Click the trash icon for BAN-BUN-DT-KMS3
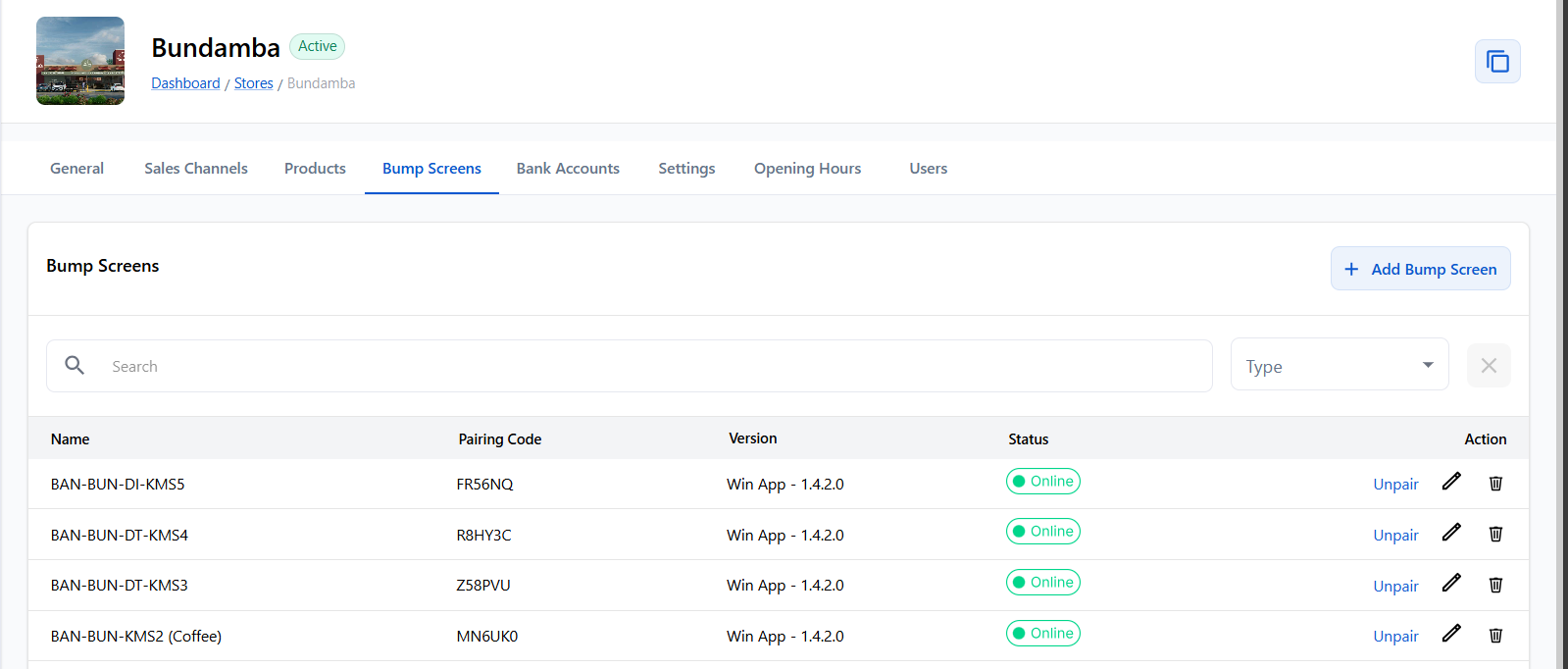The width and height of the screenshot is (1568, 669). [x=1495, y=585]
